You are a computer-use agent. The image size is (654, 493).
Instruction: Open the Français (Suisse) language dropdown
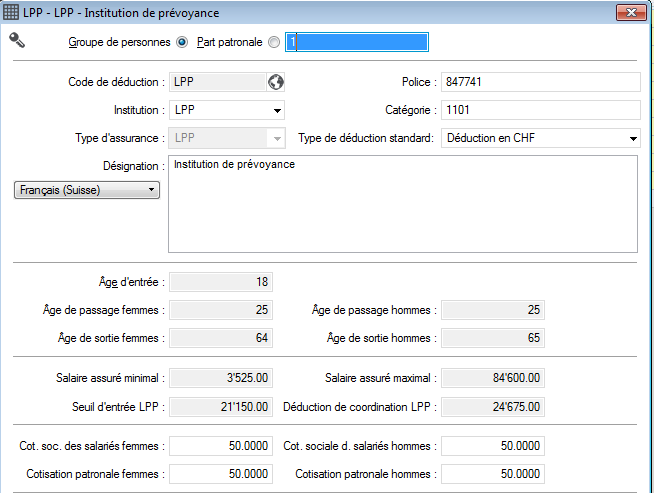(x=87, y=190)
